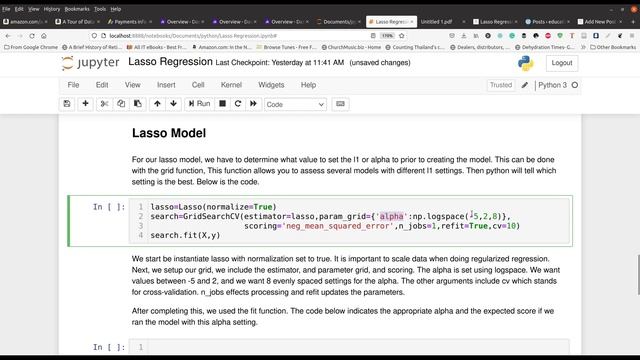Viewport: 640px width, 360px height.
Task: Open the cell type Code dropdown
Action: (x=295, y=104)
